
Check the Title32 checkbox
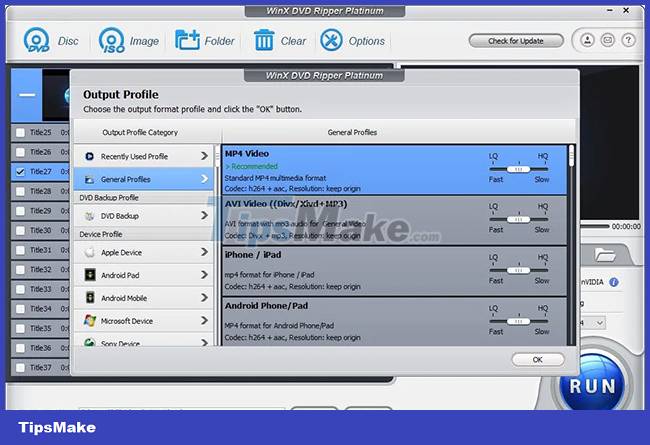click(x=20, y=270)
